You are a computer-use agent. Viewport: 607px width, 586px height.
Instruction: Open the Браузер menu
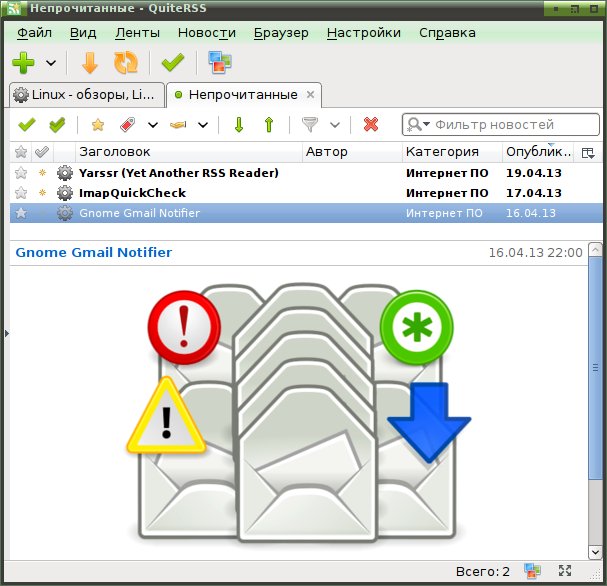pos(281,33)
